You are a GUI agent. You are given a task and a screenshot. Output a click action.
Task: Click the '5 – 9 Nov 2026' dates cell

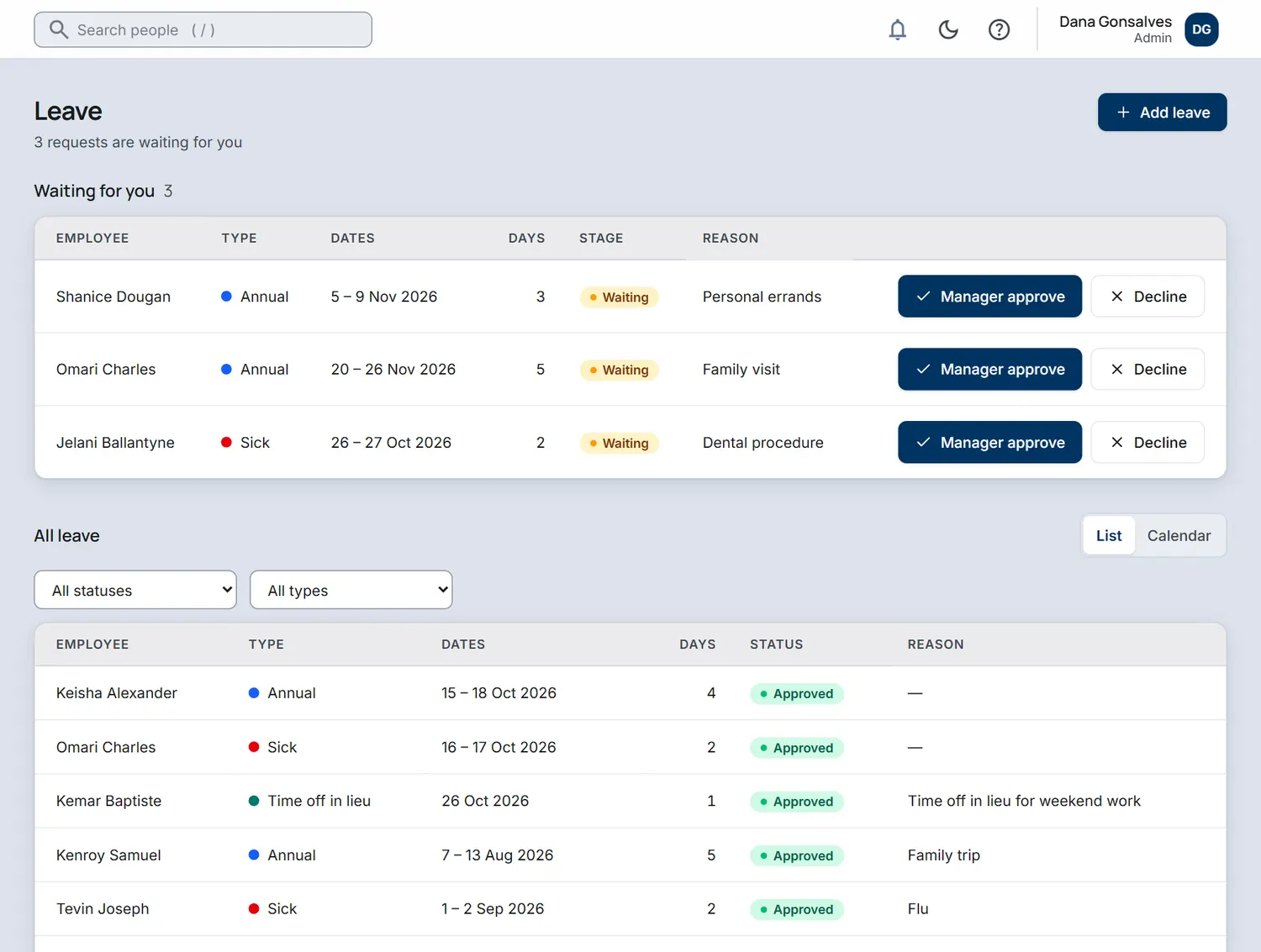[x=384, y=296]
